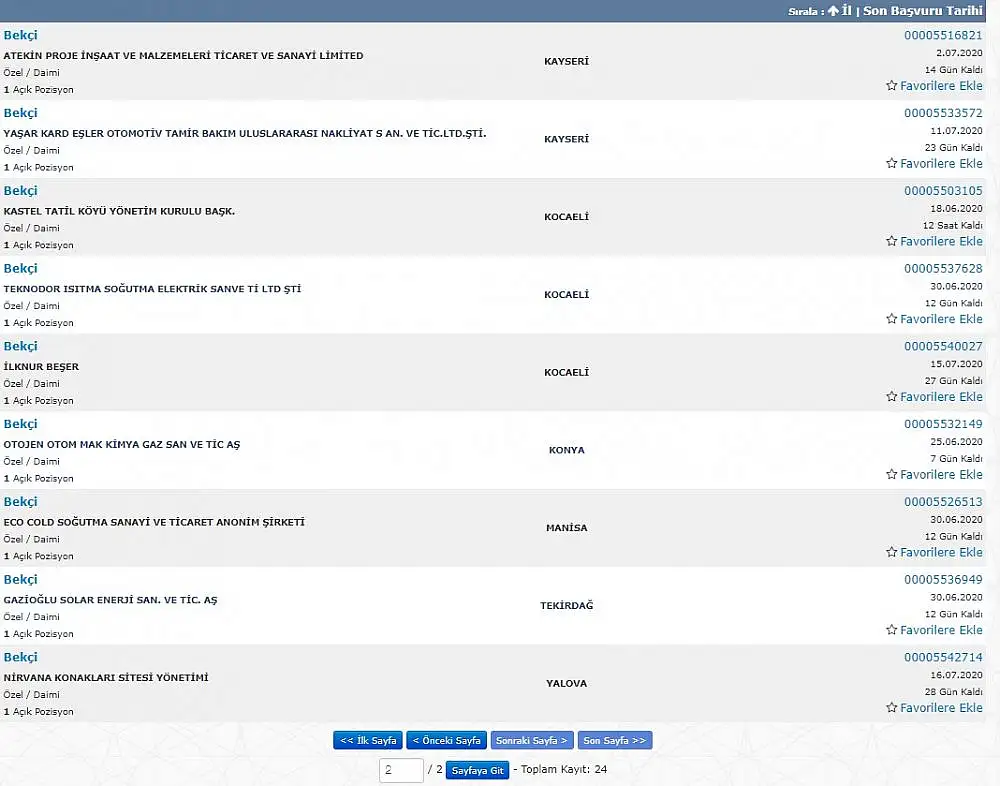Click the 'Toplam Kayıt: 24' record count
This screenshot has height=786, width=1000.
564,769
